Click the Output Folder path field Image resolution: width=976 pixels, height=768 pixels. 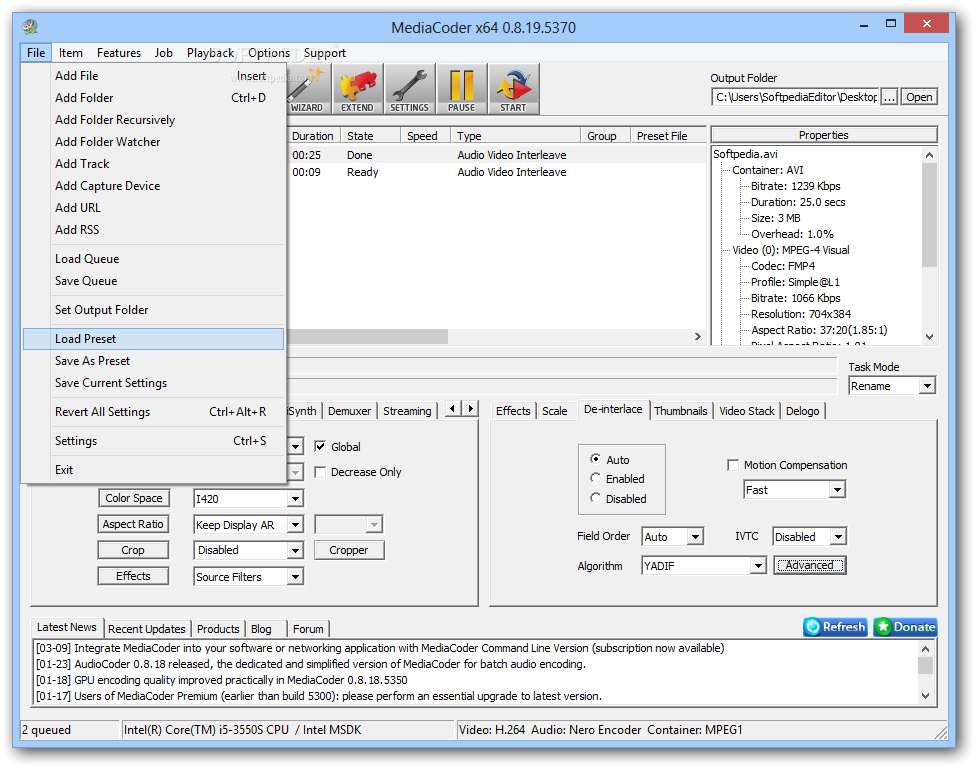(795, 97)
